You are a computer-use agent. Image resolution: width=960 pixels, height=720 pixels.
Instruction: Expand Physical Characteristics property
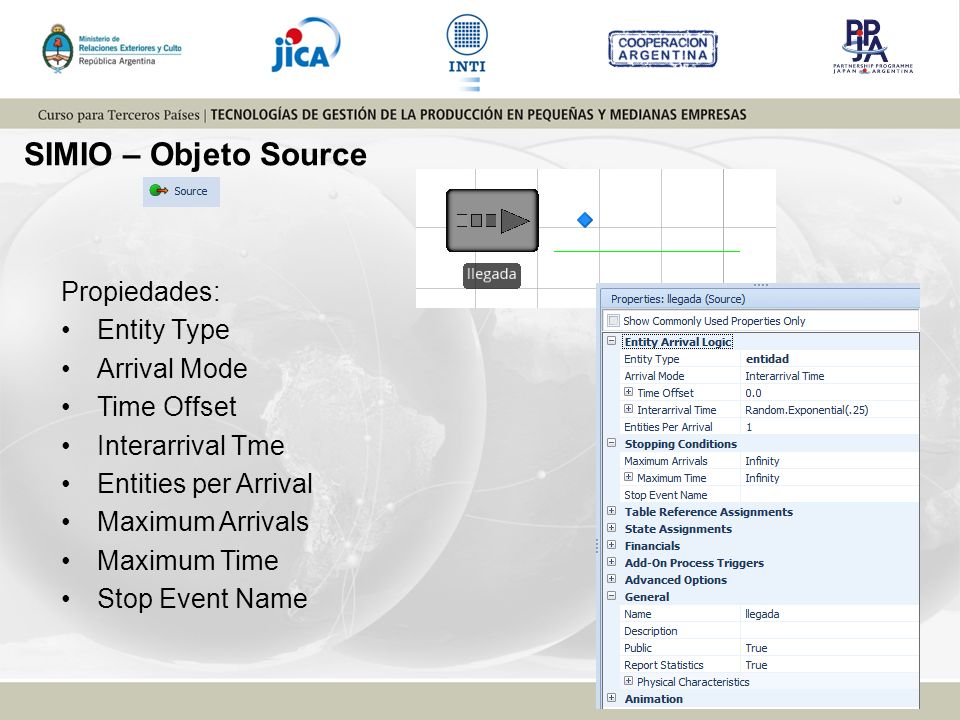(628, 681)
